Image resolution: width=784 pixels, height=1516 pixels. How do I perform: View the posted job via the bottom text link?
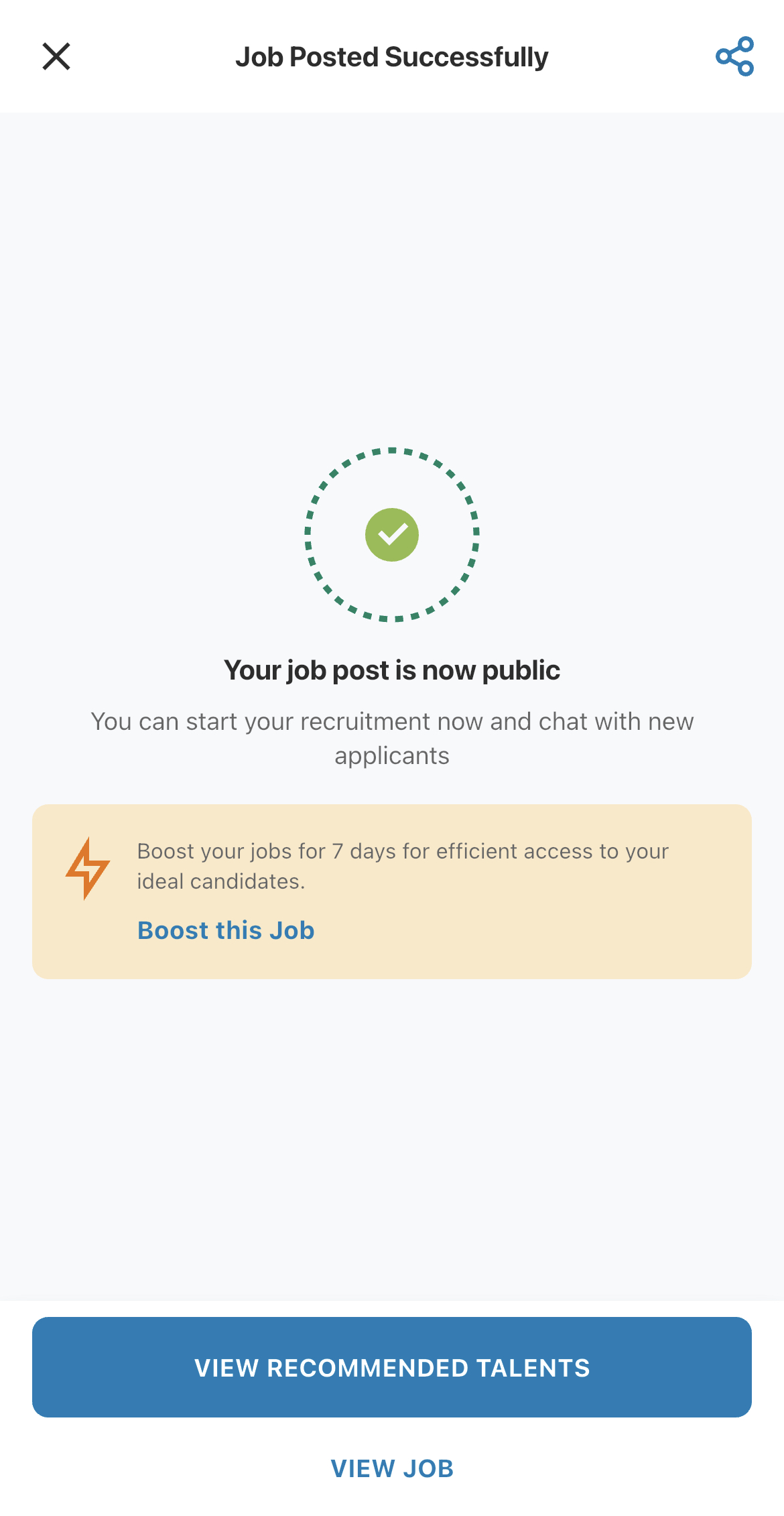[392, 1468]
